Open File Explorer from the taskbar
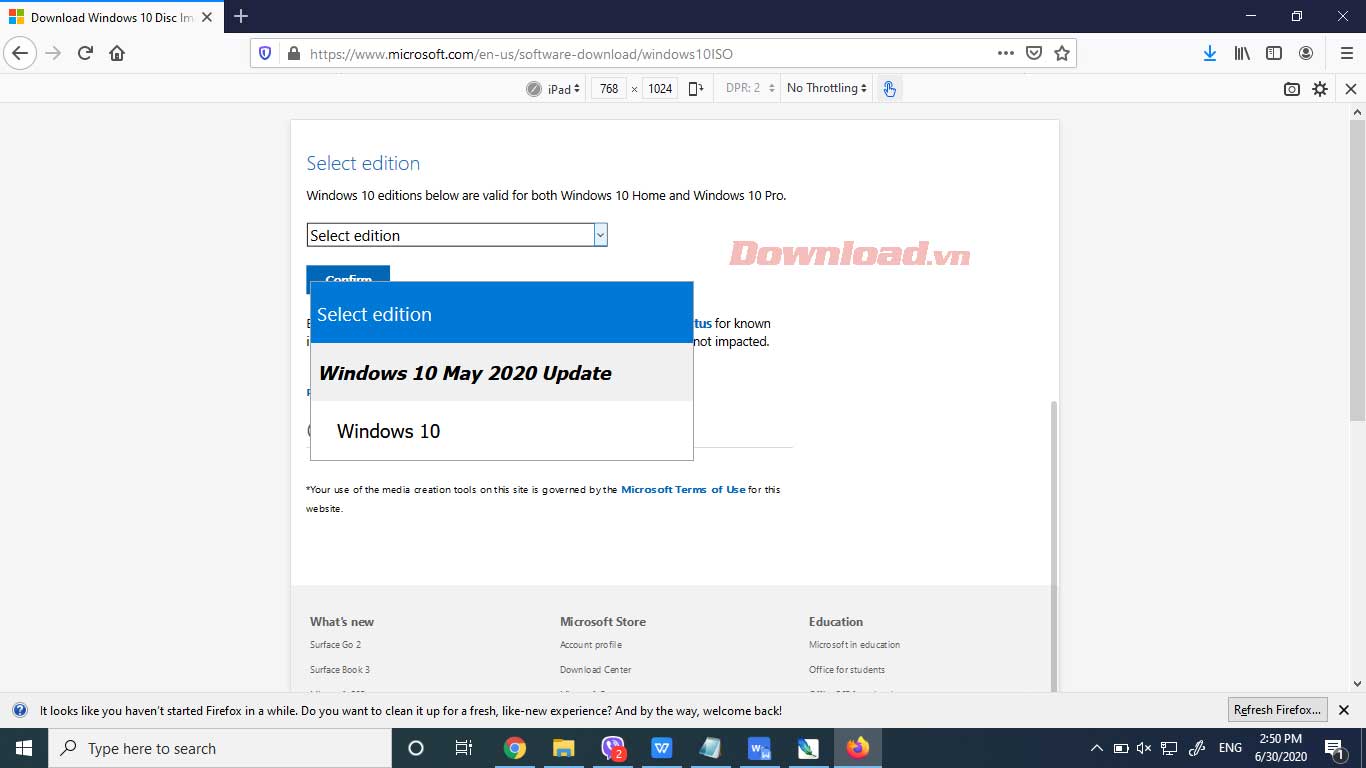This screenshot has height=768, width=1366. pos(563,748)
